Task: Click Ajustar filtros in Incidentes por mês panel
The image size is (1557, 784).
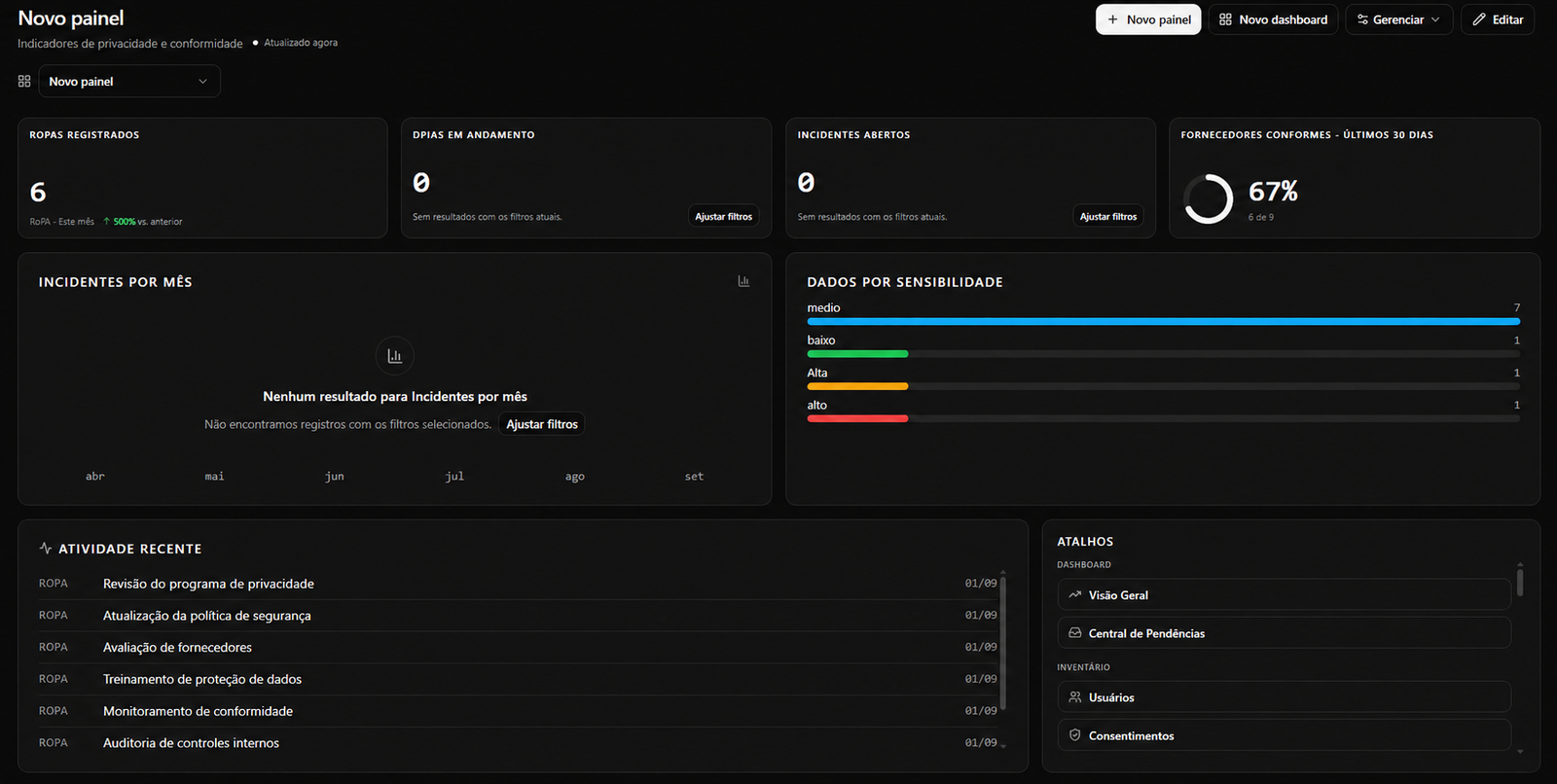Action: point(542,424)
